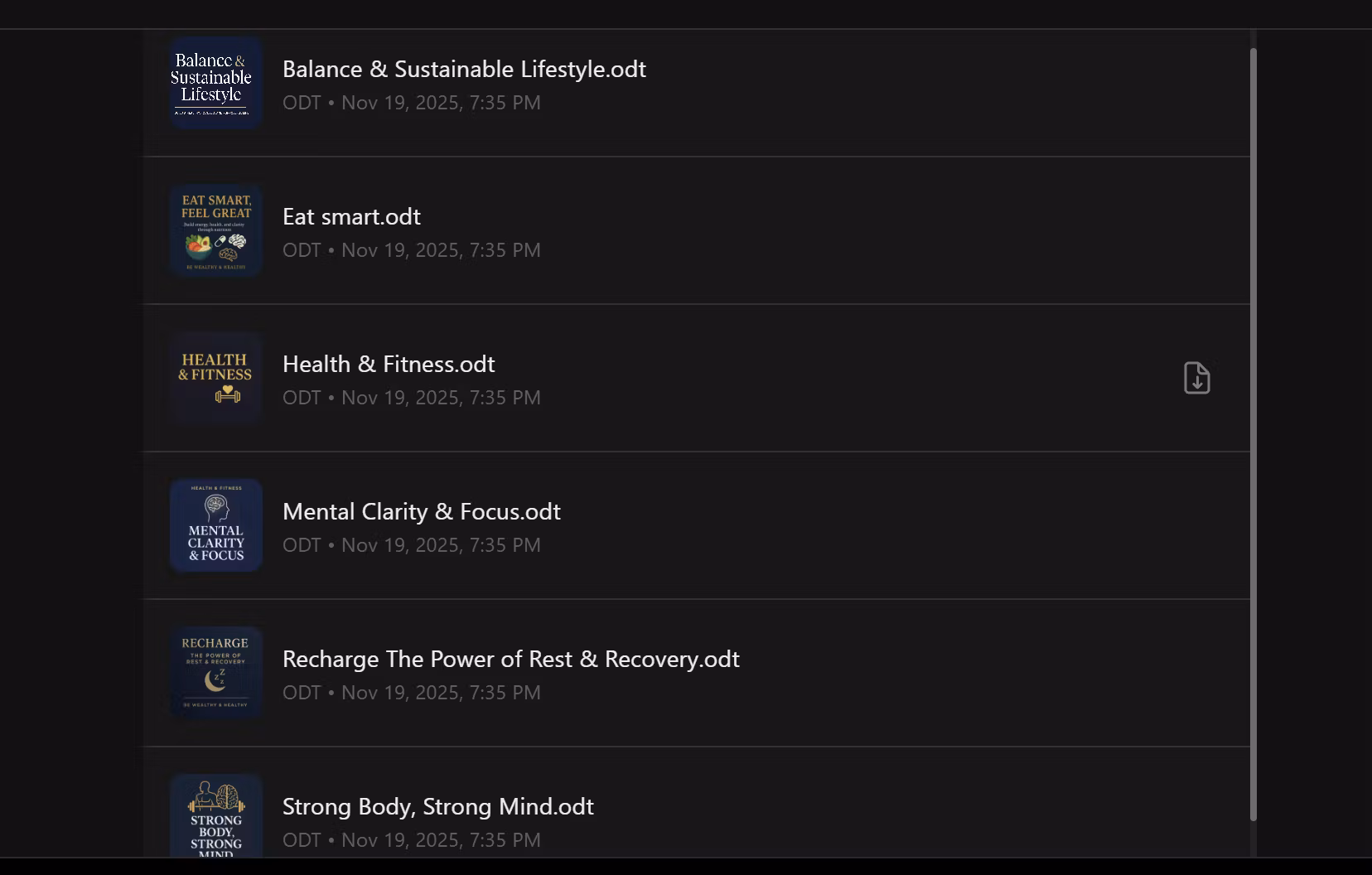Open the Health & Fitness.odt file name
The image size is (1372, 875).
coord(389,364)
